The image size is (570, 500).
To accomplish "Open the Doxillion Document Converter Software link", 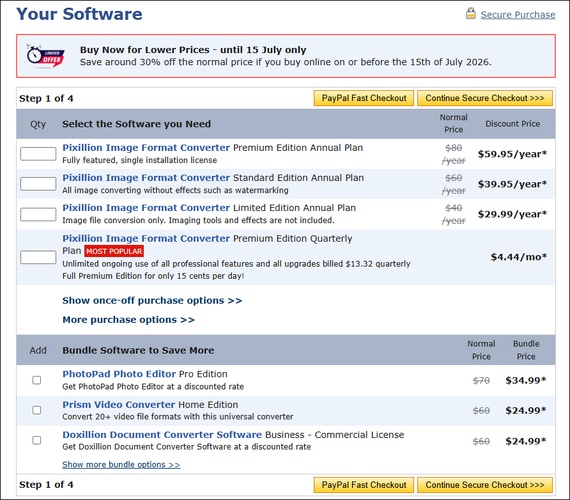I will coord(162,435).
